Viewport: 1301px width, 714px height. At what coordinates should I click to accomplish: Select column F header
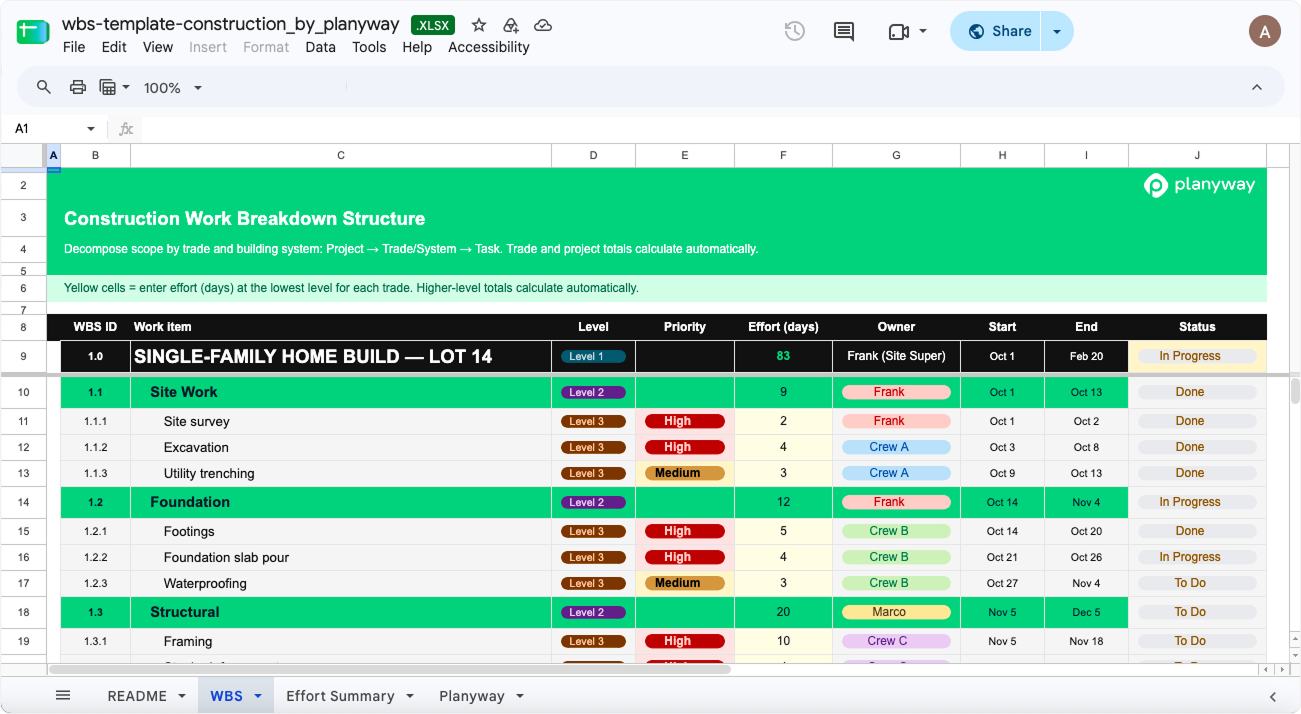tap(783, 155)
